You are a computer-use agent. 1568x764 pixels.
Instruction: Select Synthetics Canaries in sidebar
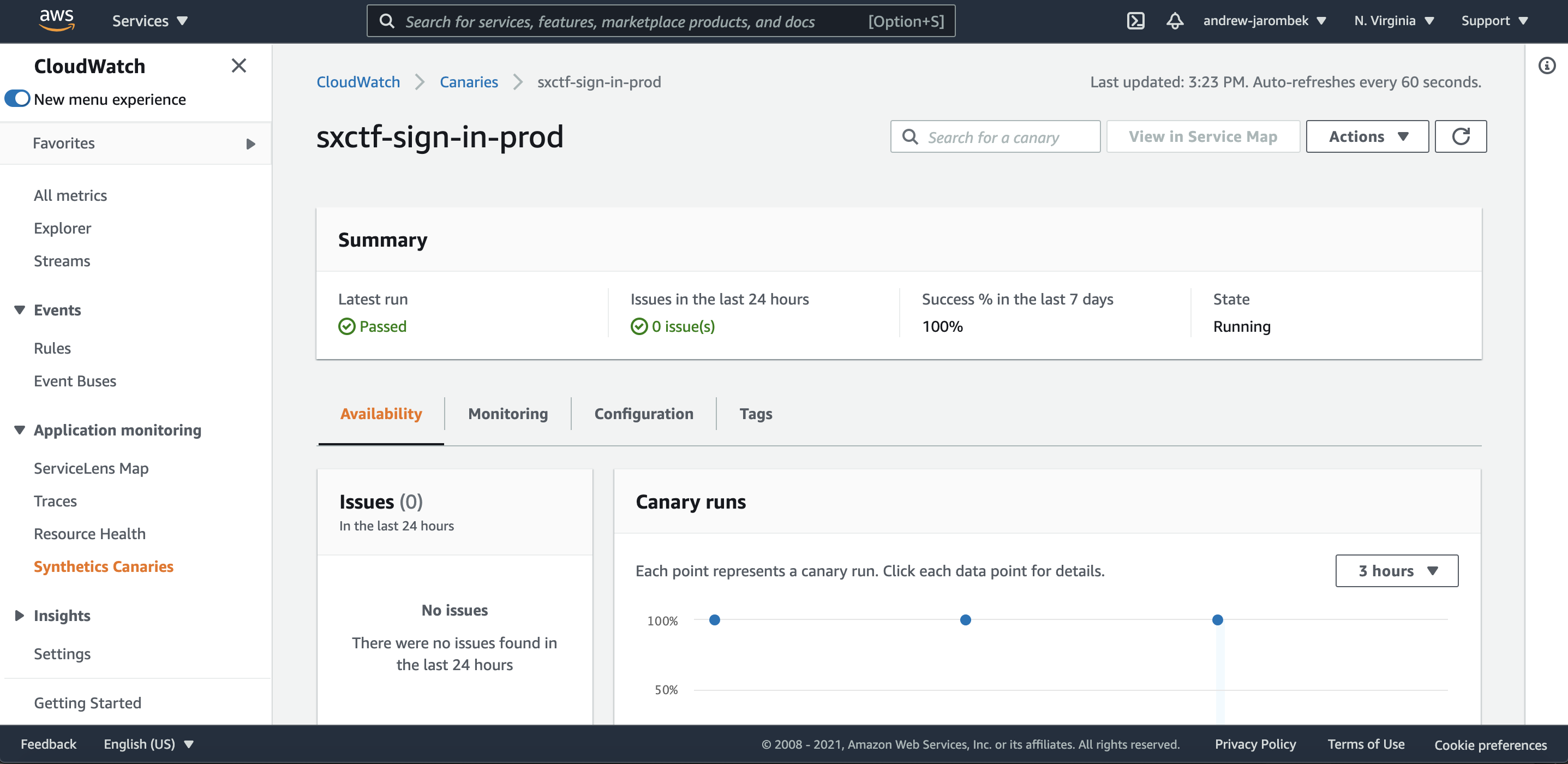pyautogui.click(x=104, y=567)
